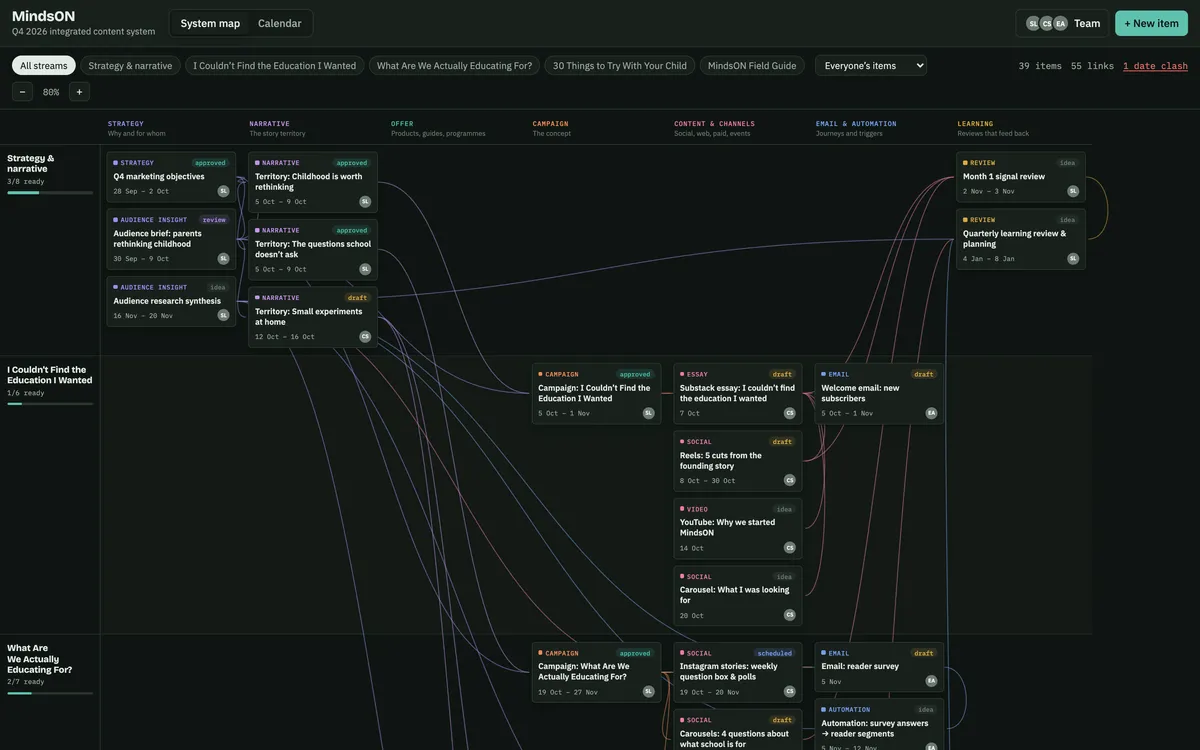Screen dimensions: 1200x750
Task: Select the All streams filter
Action: [44, 65]
